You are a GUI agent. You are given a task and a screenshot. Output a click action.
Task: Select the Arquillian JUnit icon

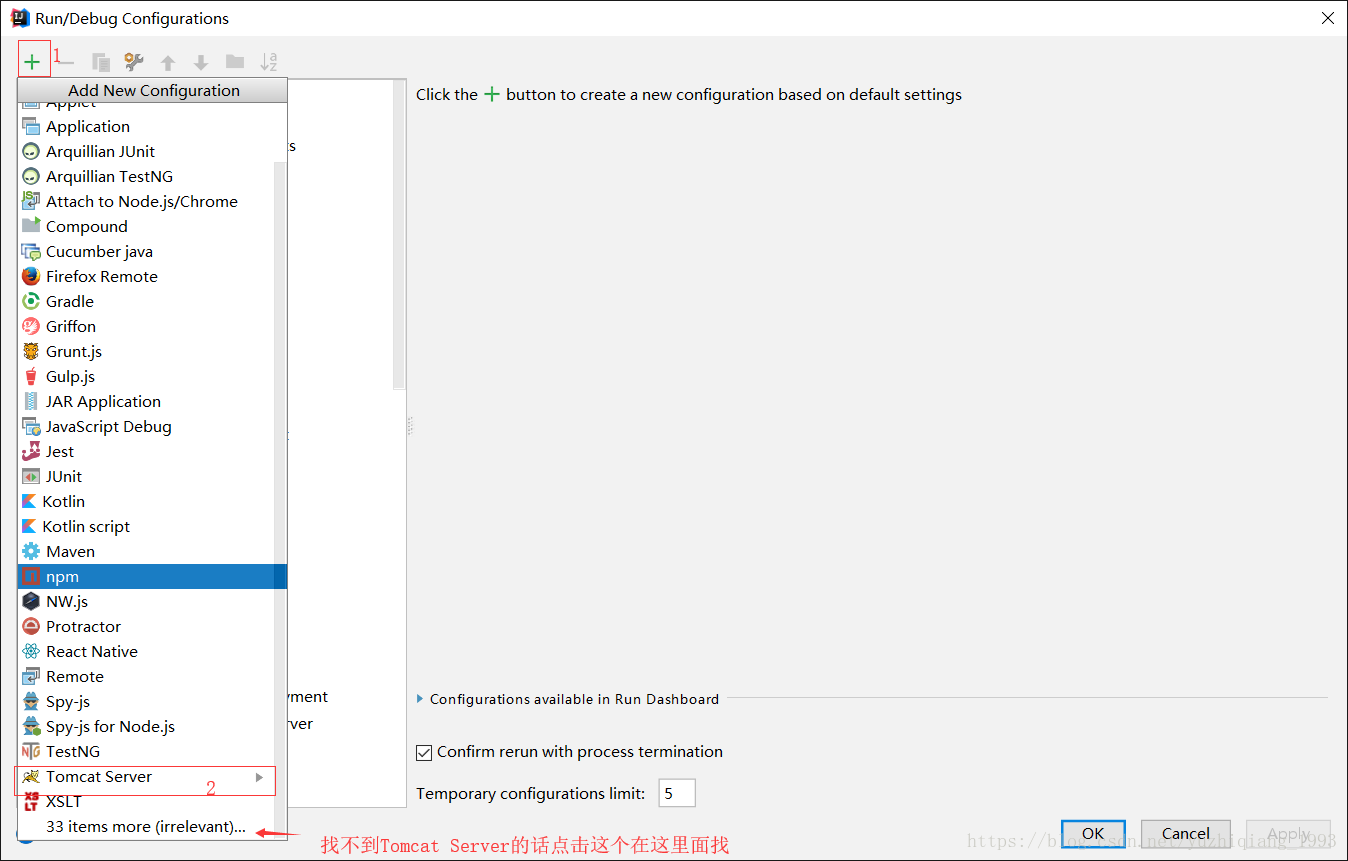(31, 151)
